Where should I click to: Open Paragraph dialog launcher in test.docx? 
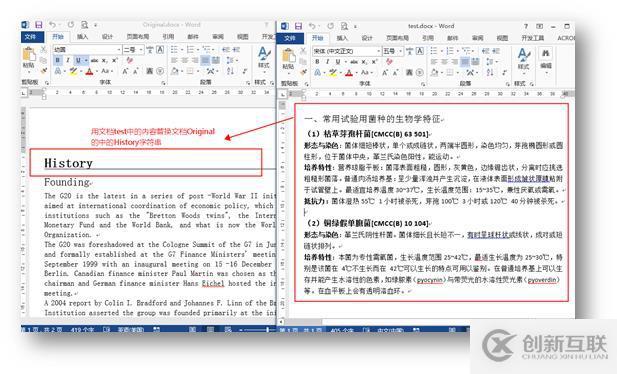coord(508,84)
